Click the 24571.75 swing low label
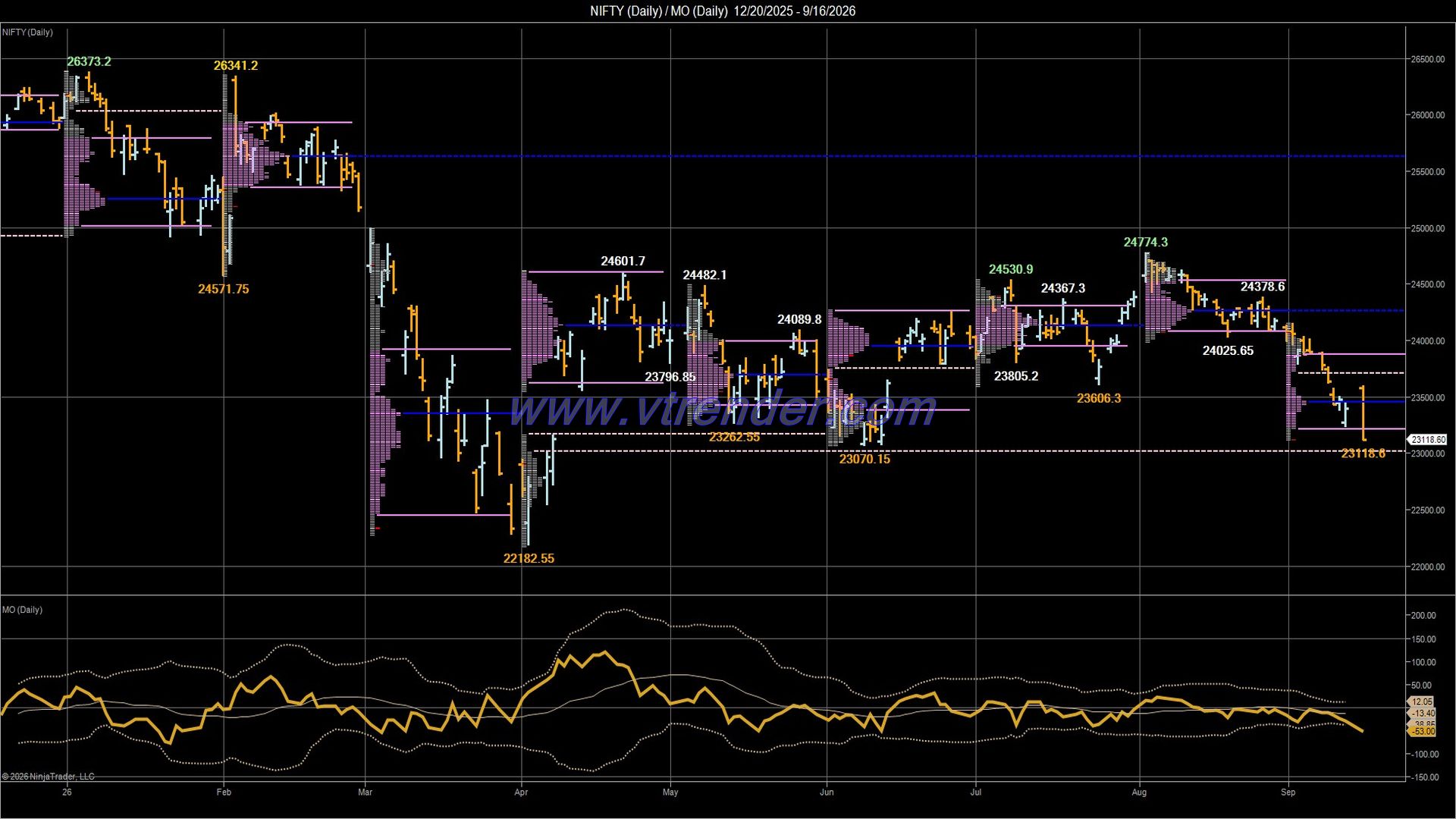This screenshot has width=1456, height=819. coord(223,289)
